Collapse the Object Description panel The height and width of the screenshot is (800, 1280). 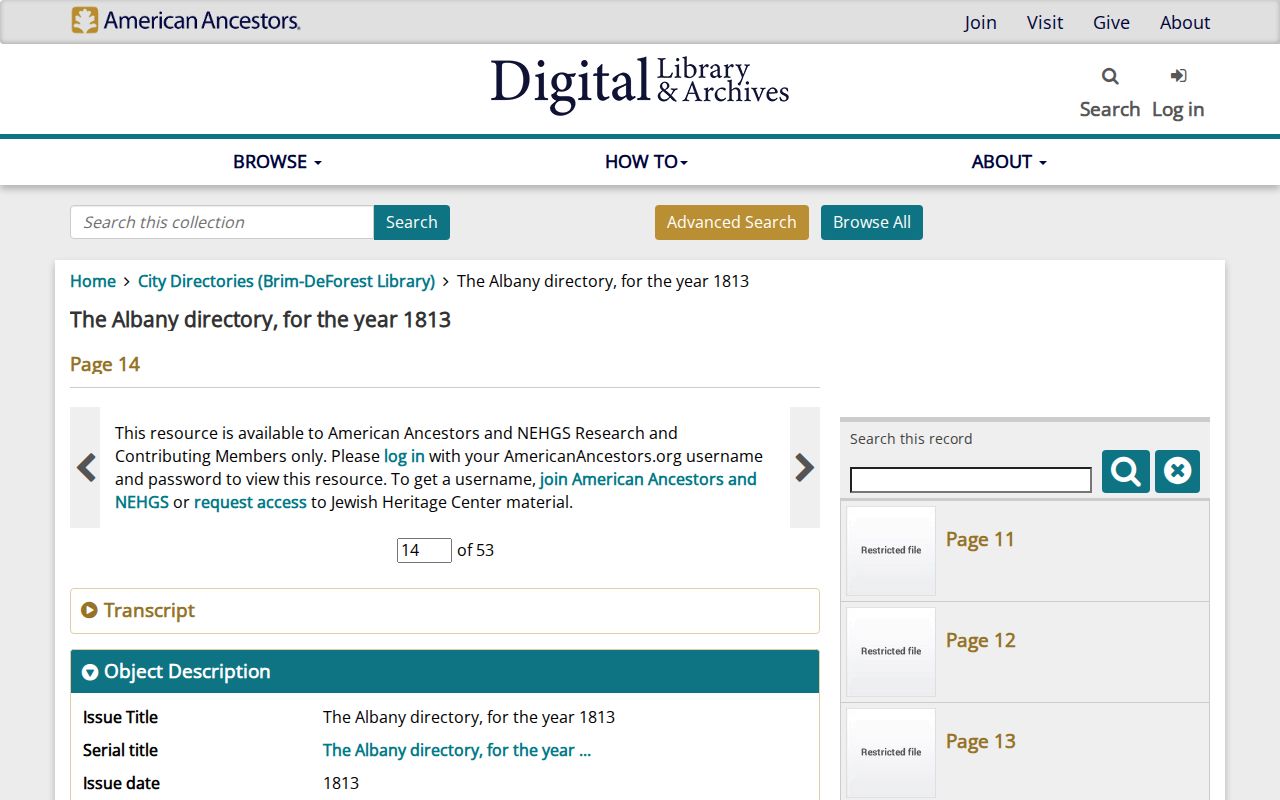pyautogui.click(x=445, y=672)
